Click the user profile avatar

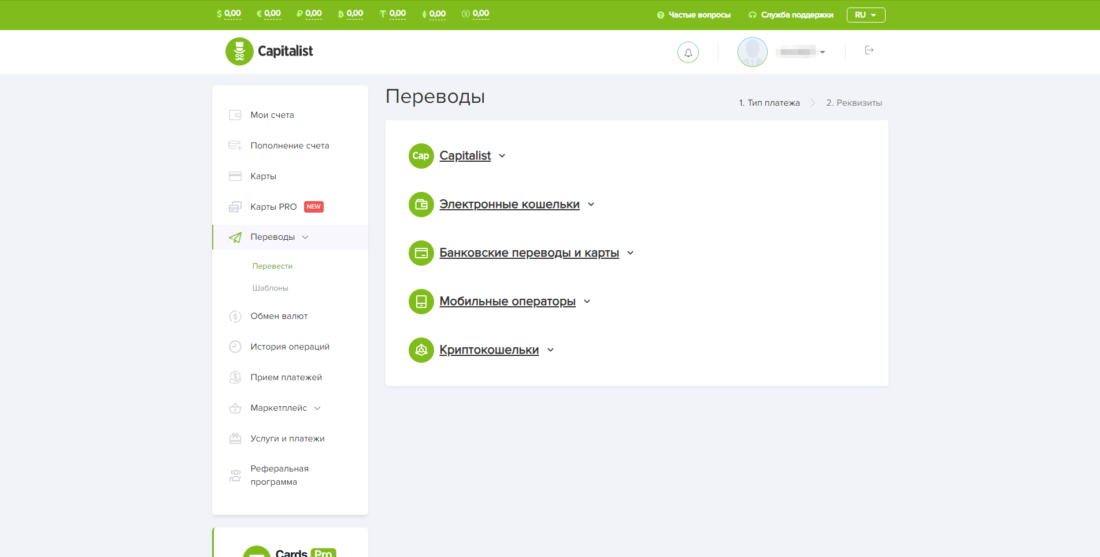coord(752,52)
